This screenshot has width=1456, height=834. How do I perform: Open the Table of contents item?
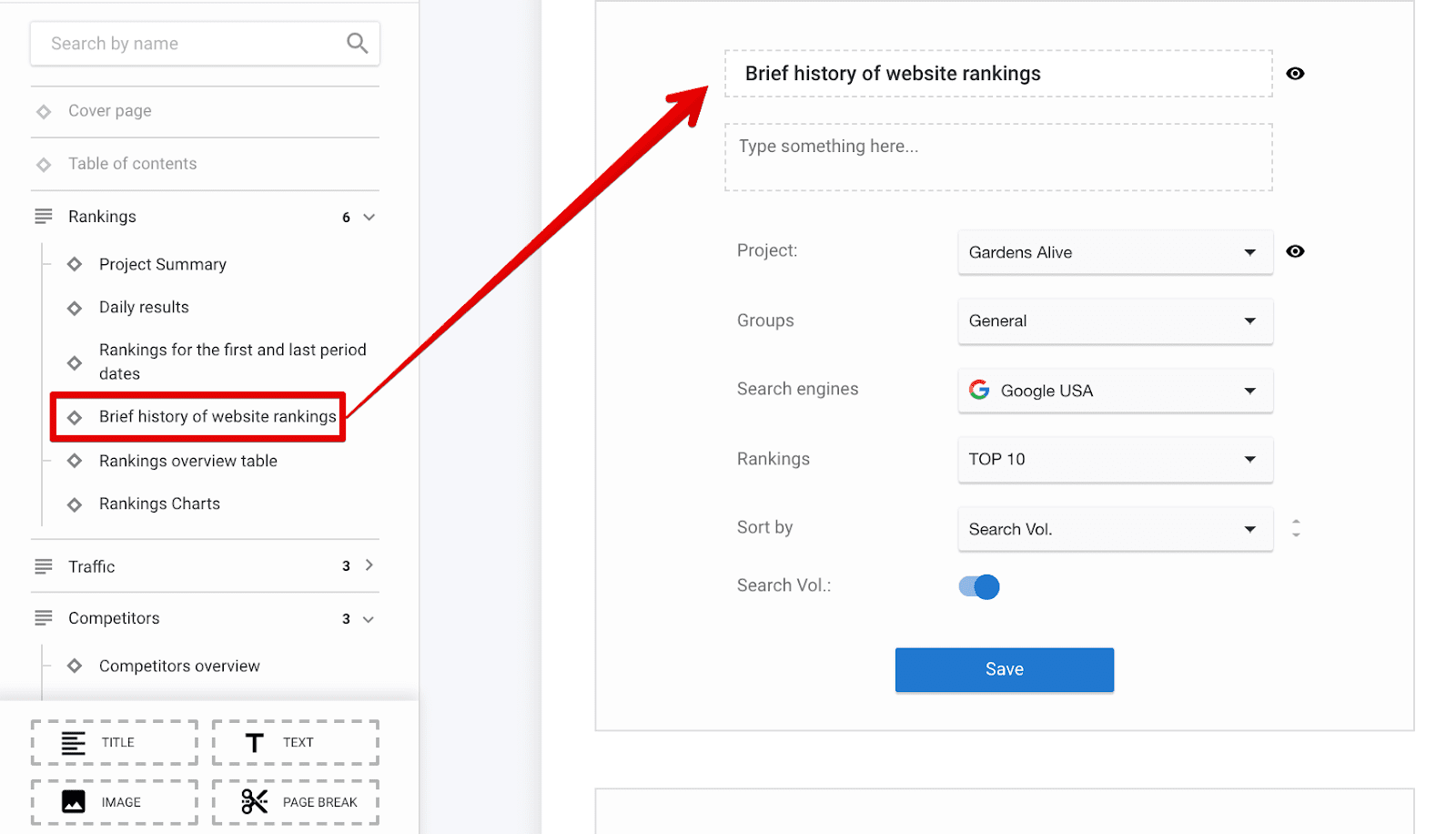(133, 164)
